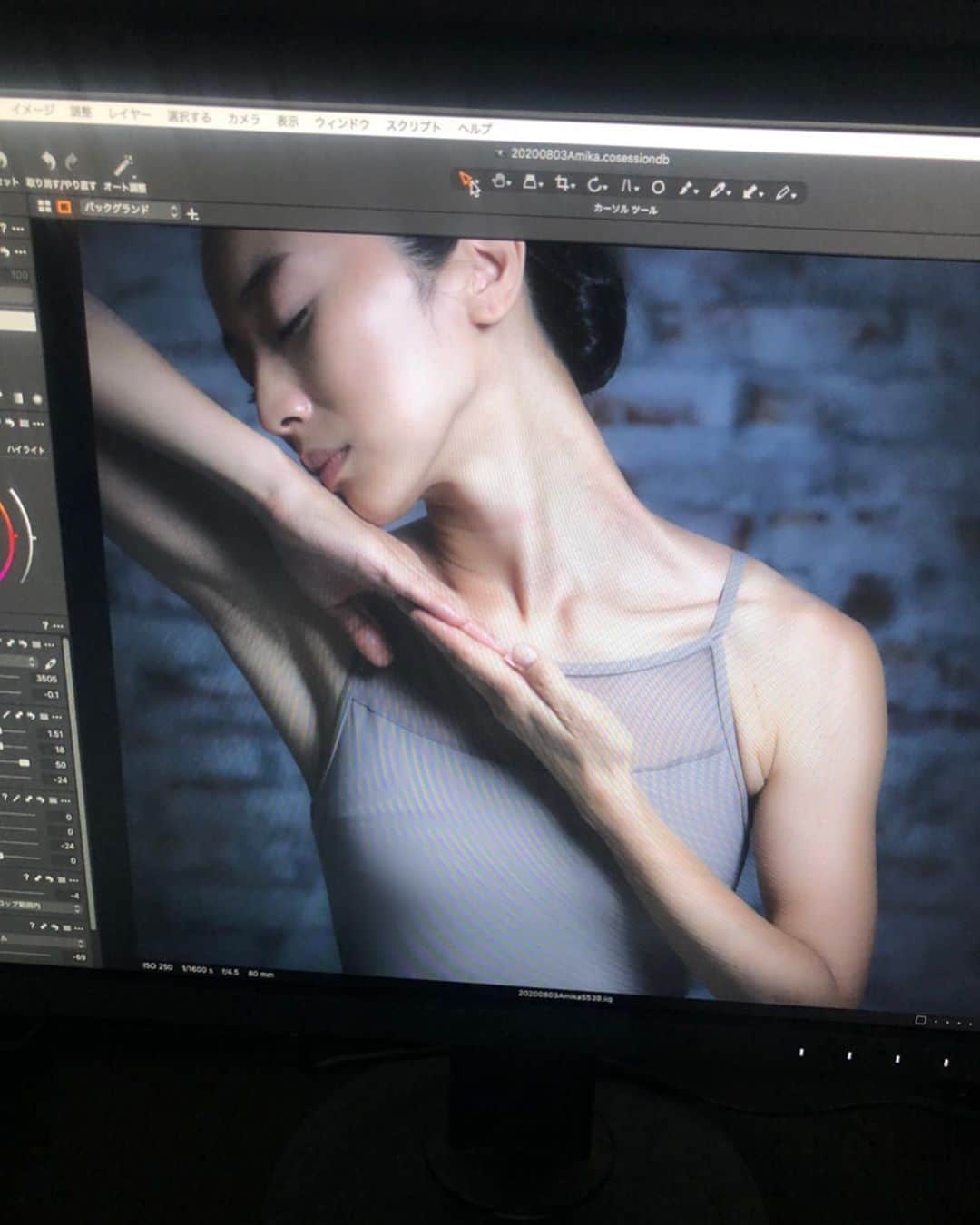Click the auto adjust magic wand
The image size is (980, 1225).
pyautogui.click(x=123, y=165)
